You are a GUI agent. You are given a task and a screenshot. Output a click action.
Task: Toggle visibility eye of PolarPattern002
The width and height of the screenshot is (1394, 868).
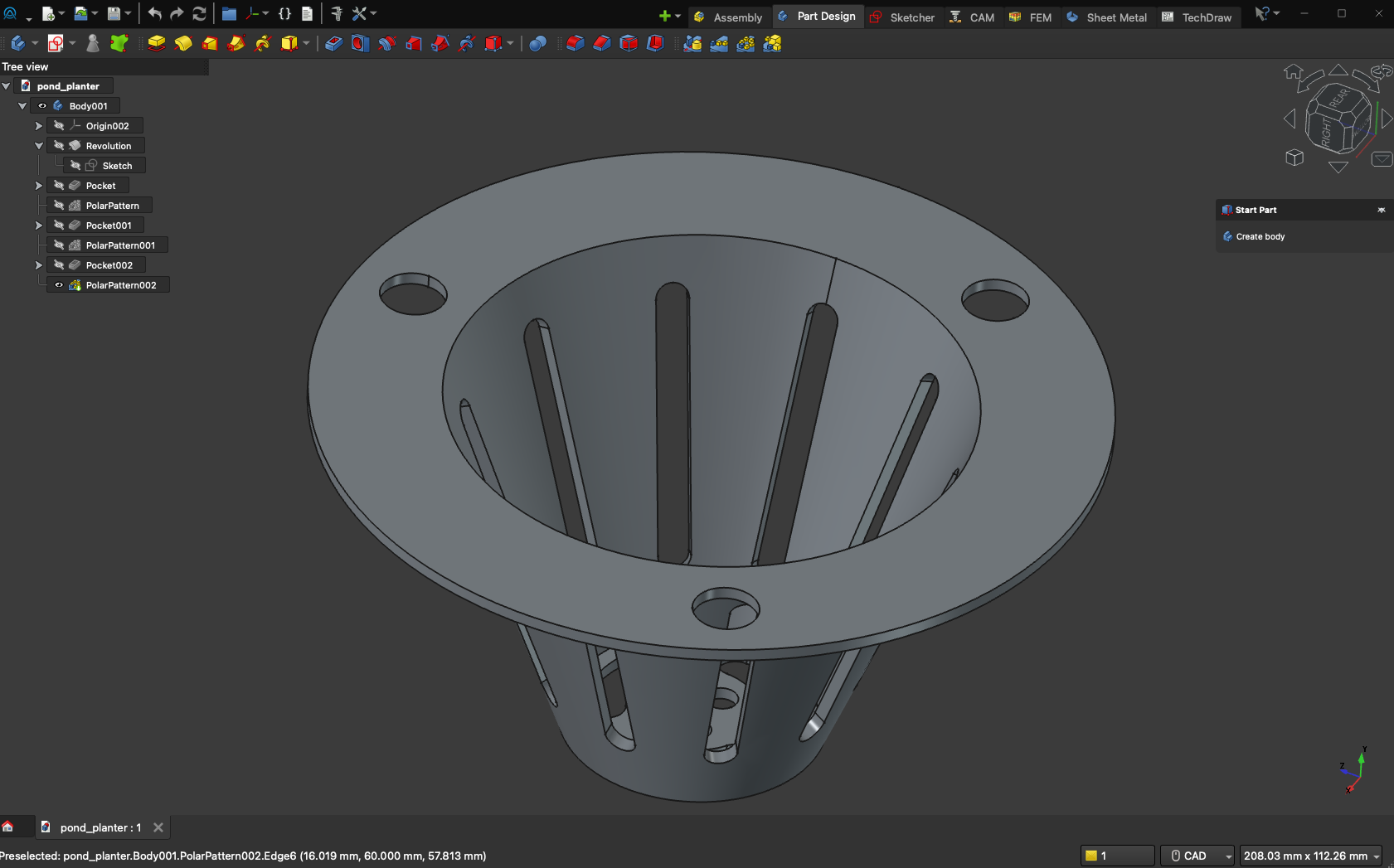(59, 285)
